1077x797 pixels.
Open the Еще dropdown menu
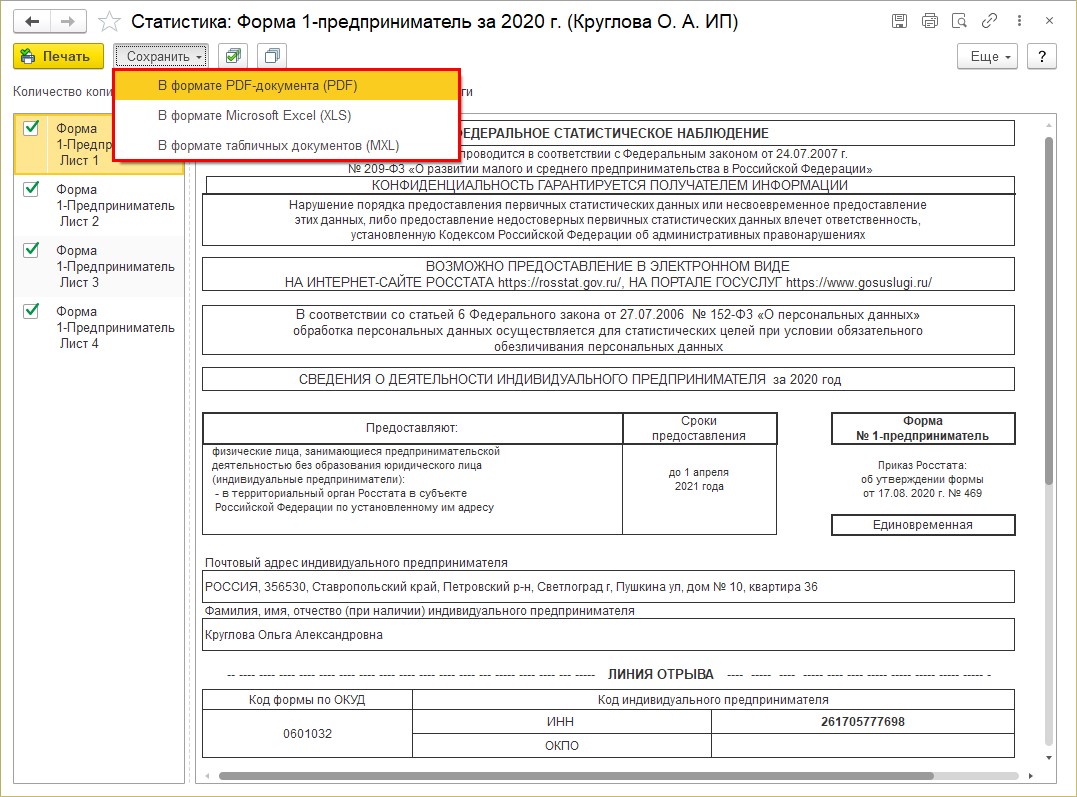point(988,56)
